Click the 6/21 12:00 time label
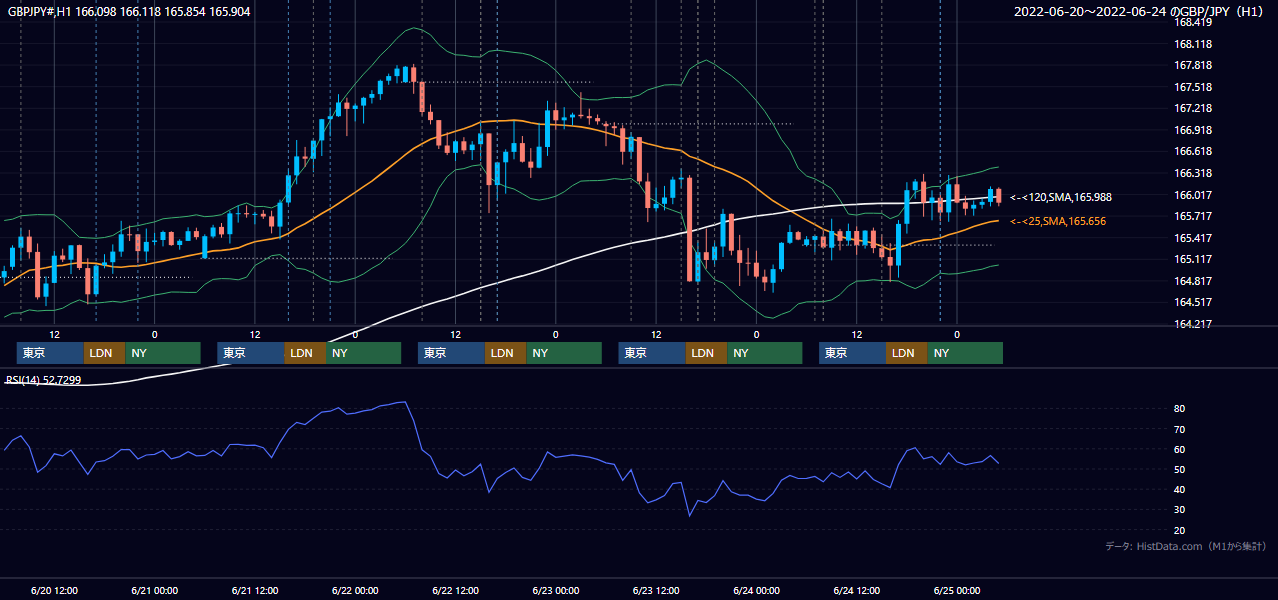The height and width of the screenshot is (600, 1278). pyautogui.click(x=255, y=590)
